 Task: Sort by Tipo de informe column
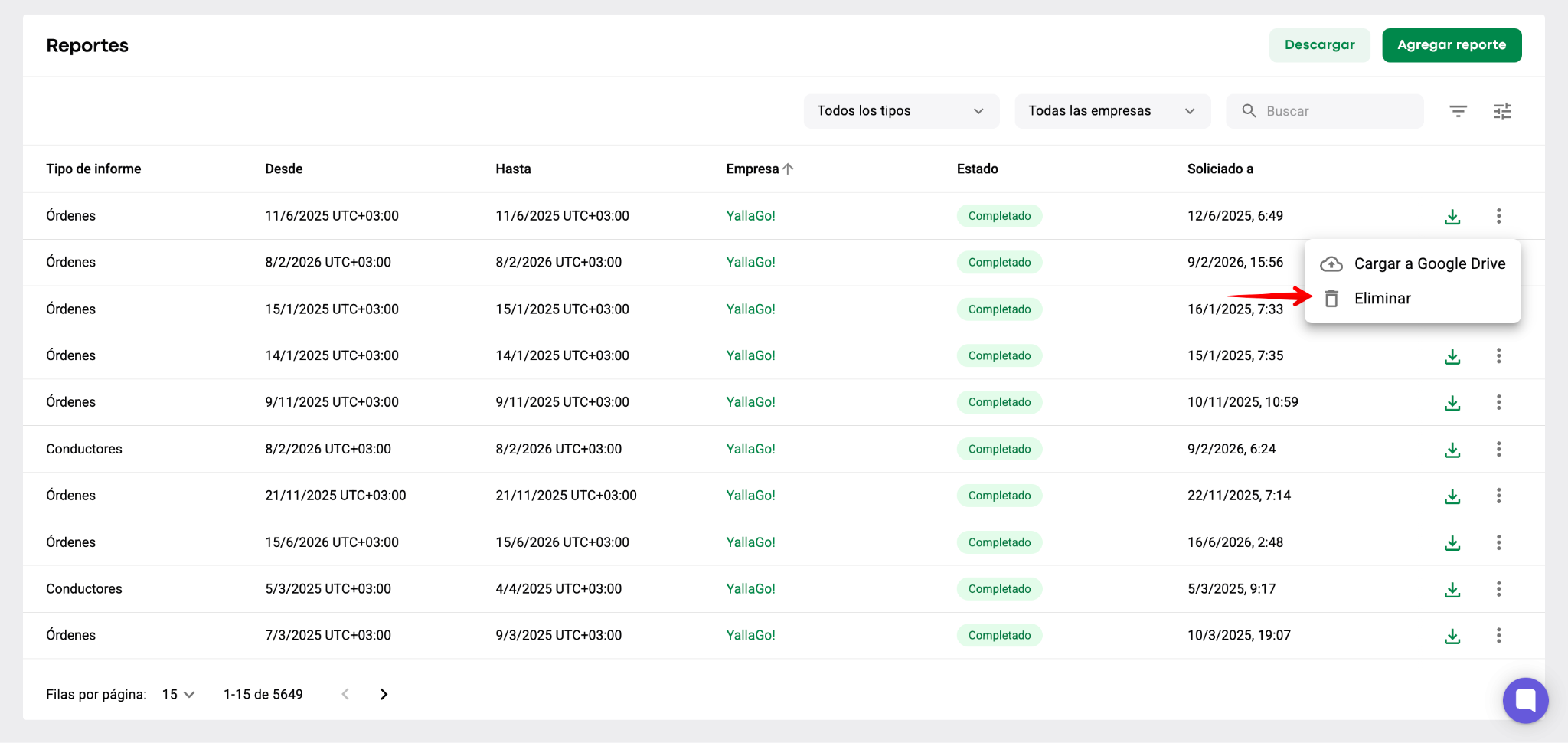pyautogui.click(x=93, y=169)
